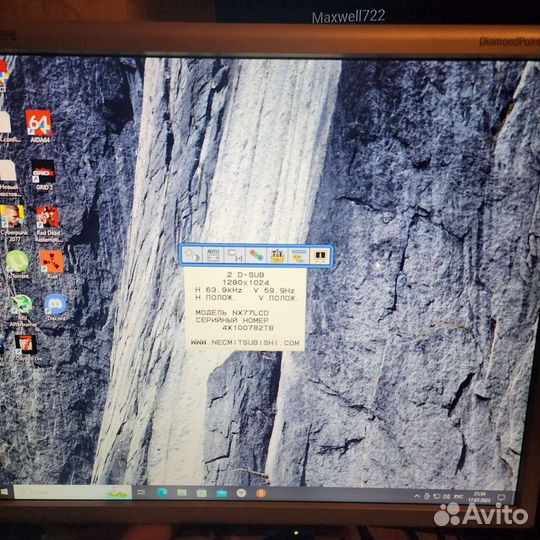Launch the Rust game desktop shortcut

pyautogui.click(x=52, y=264)
